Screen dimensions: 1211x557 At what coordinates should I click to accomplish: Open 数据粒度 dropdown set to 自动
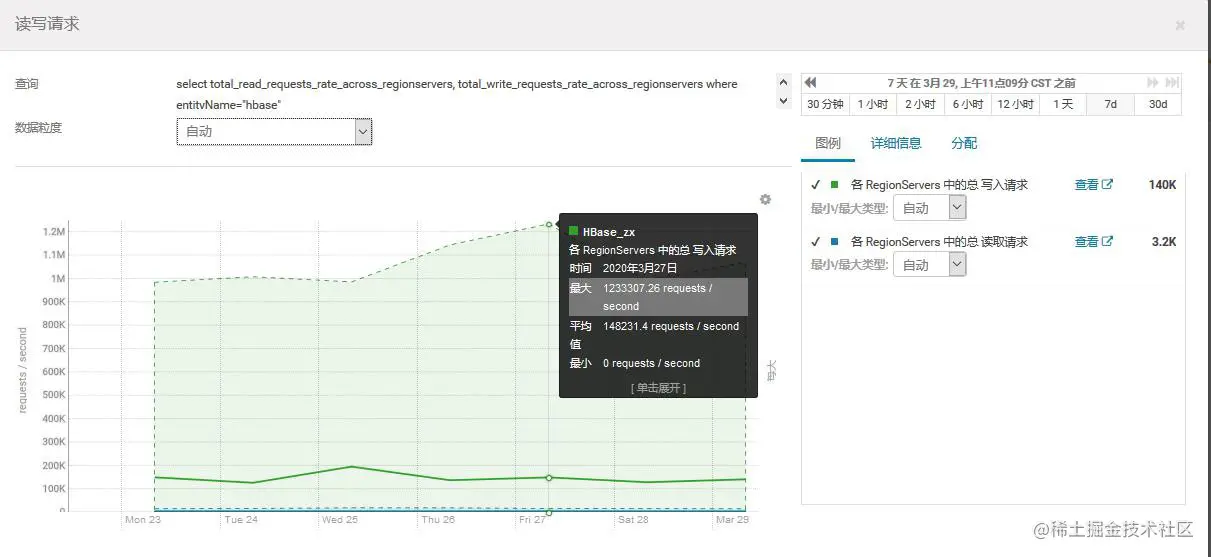[x=274, y=131]
